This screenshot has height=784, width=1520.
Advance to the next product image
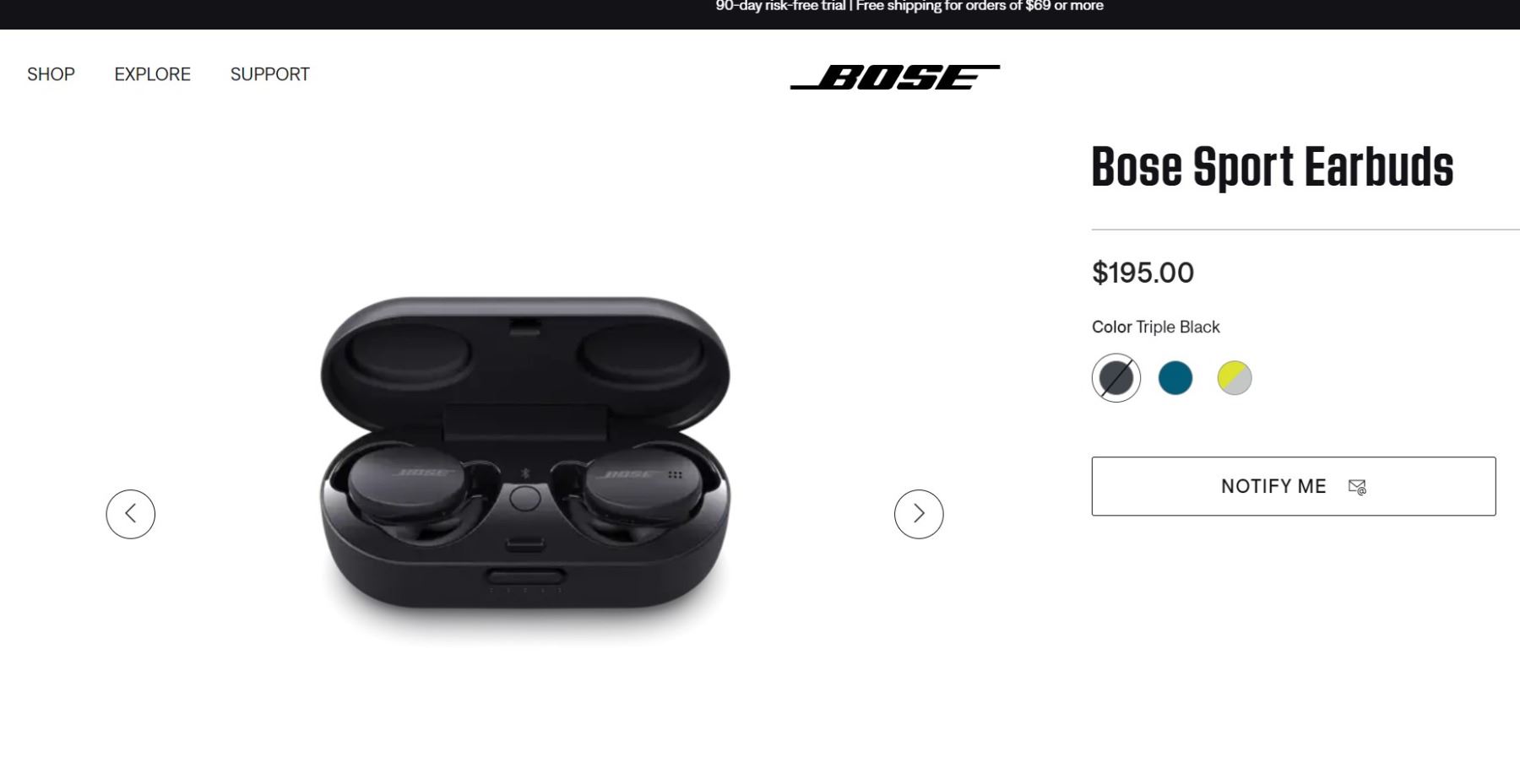[x=919, y=514]
